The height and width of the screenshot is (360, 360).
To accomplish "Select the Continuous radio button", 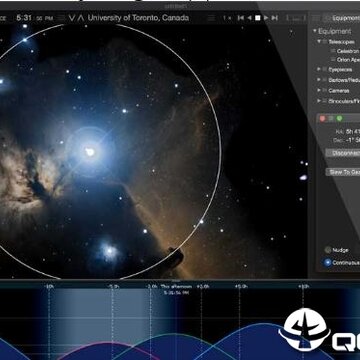I will pyautogui.click(x=328, y=262).
